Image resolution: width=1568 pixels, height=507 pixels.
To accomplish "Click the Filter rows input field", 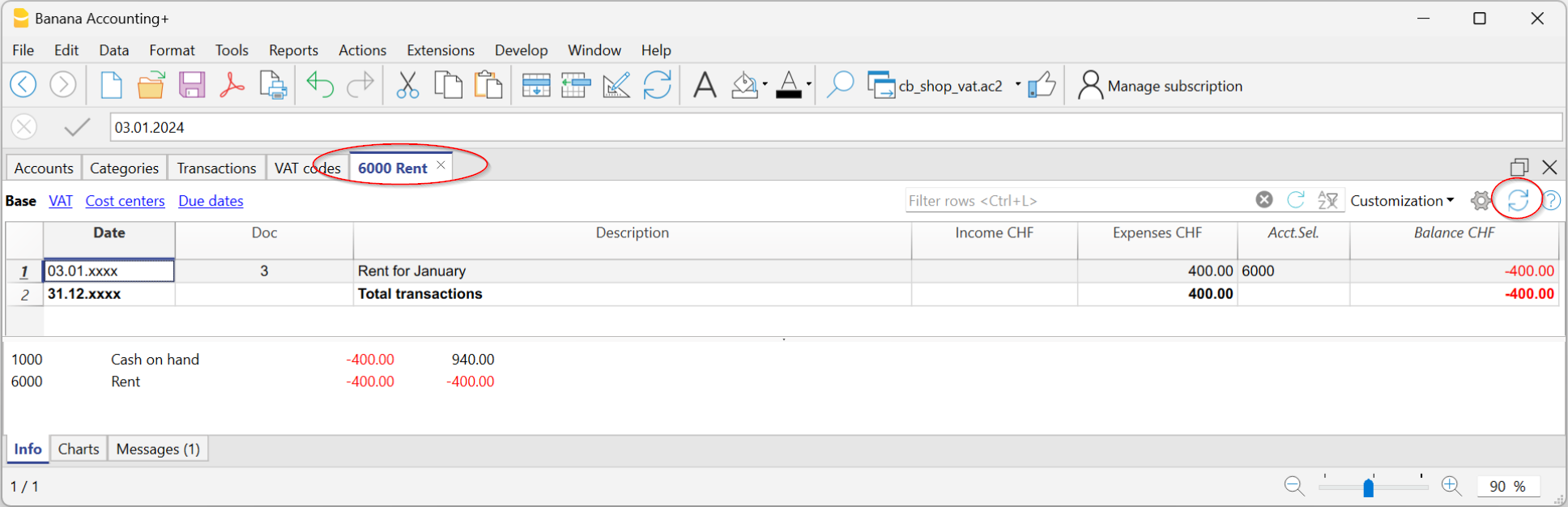I will pos(1077,201).
